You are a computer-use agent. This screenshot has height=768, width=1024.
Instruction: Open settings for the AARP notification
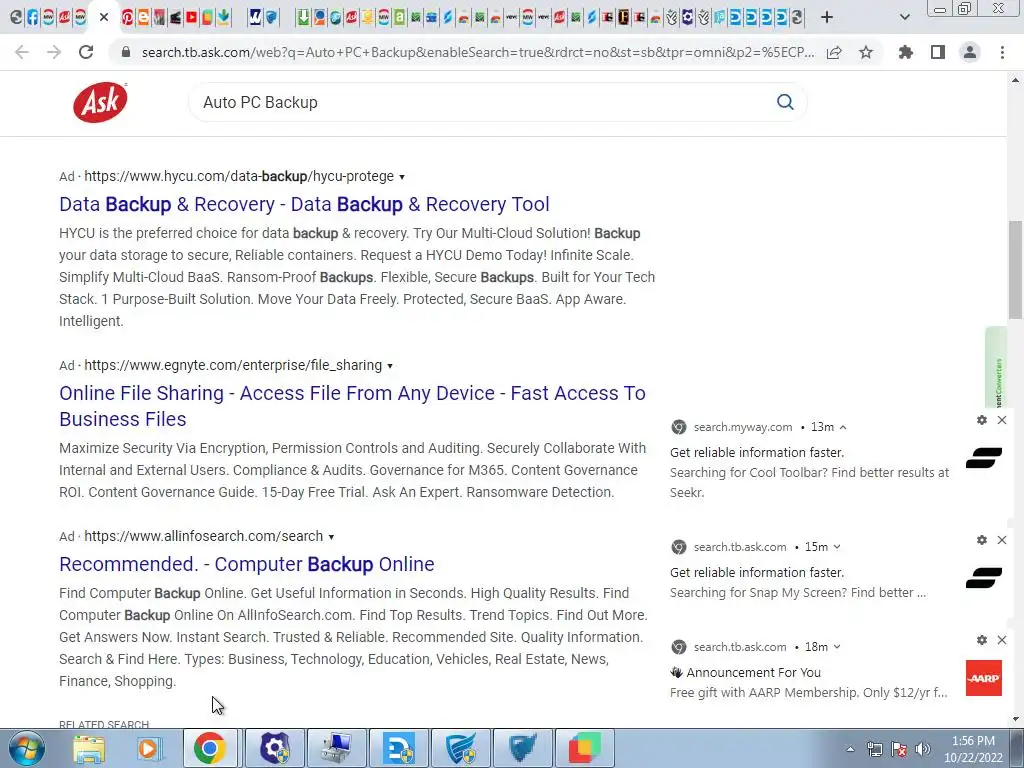click(x=982, y=640)
